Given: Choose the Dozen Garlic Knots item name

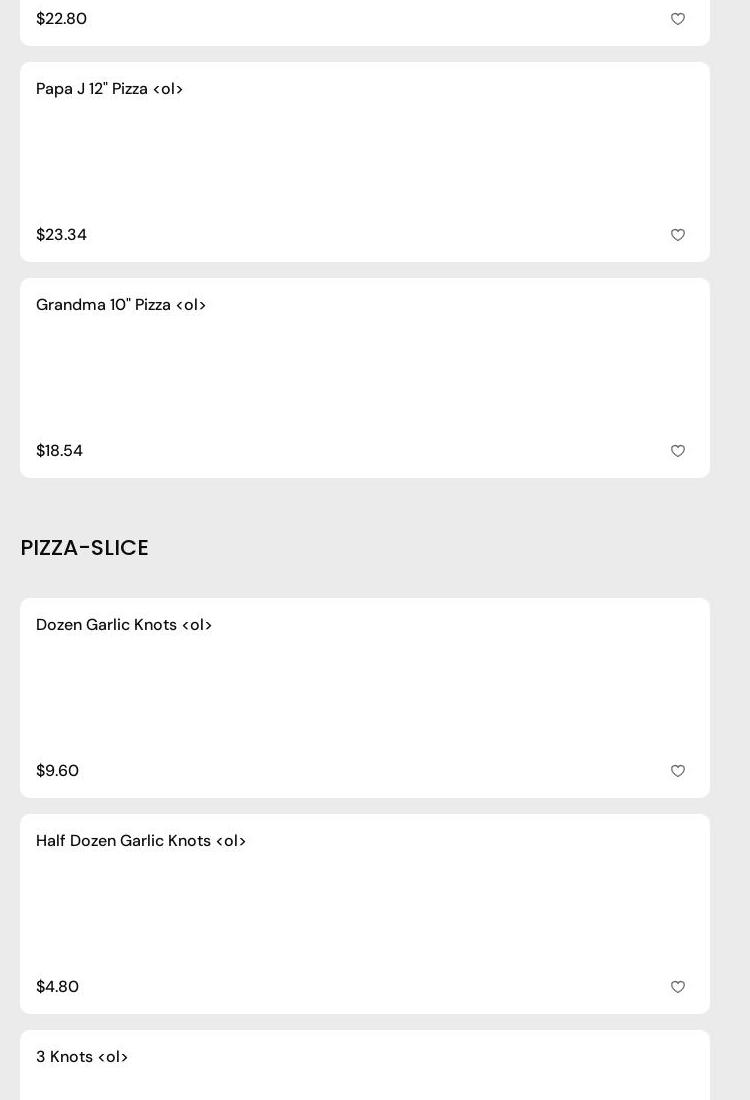Looking at the screenshot, I should click(x=124, y=625).
